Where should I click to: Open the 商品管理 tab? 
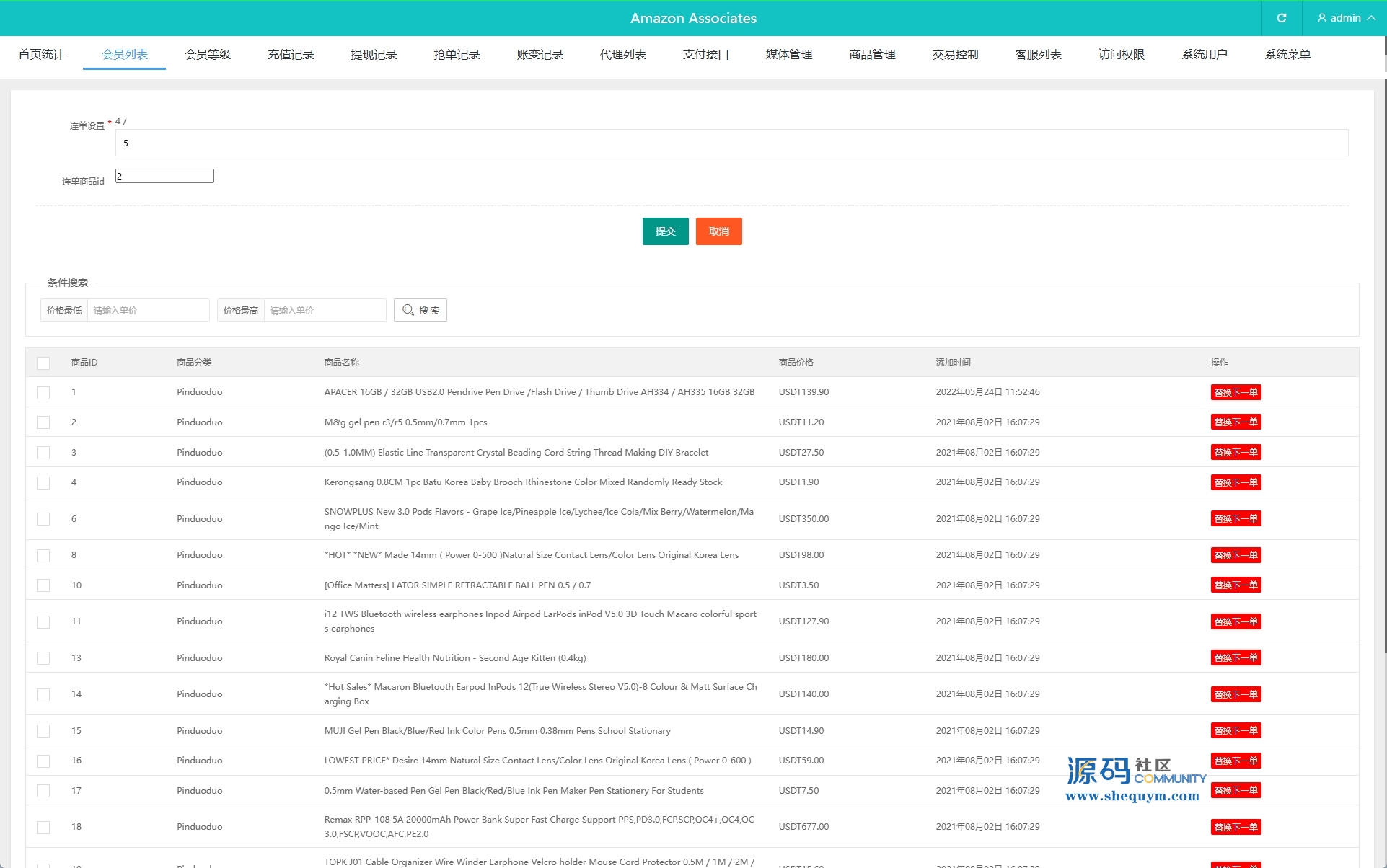(x=872, y=54)
